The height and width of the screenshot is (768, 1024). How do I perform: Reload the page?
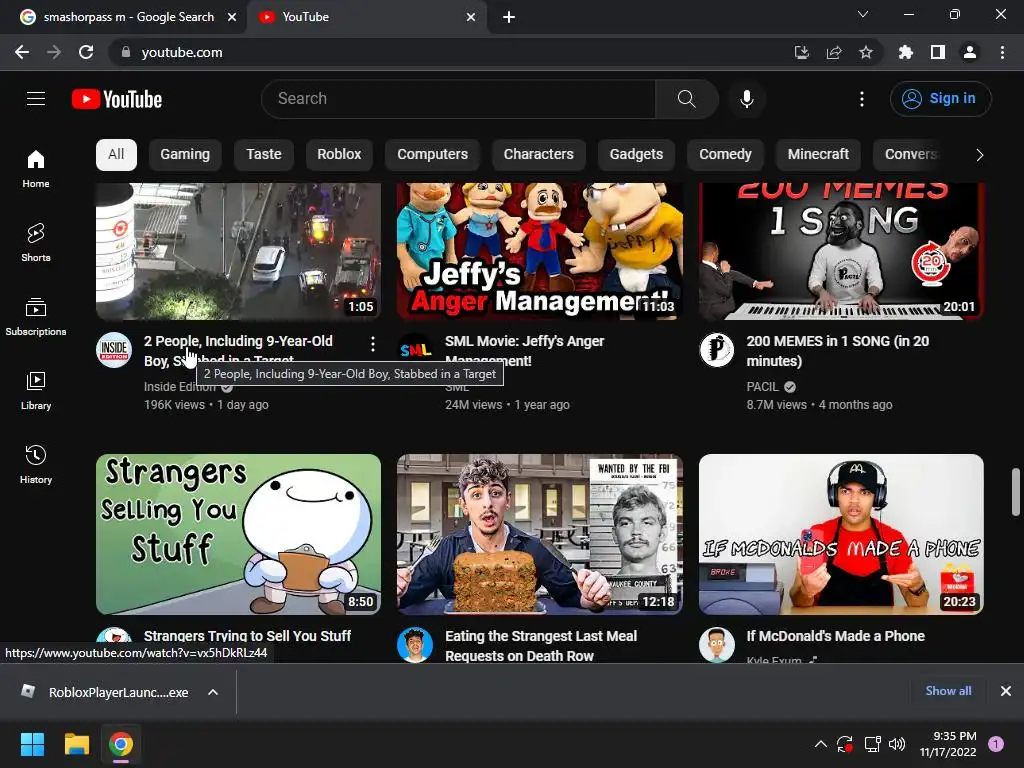(86, 52)
